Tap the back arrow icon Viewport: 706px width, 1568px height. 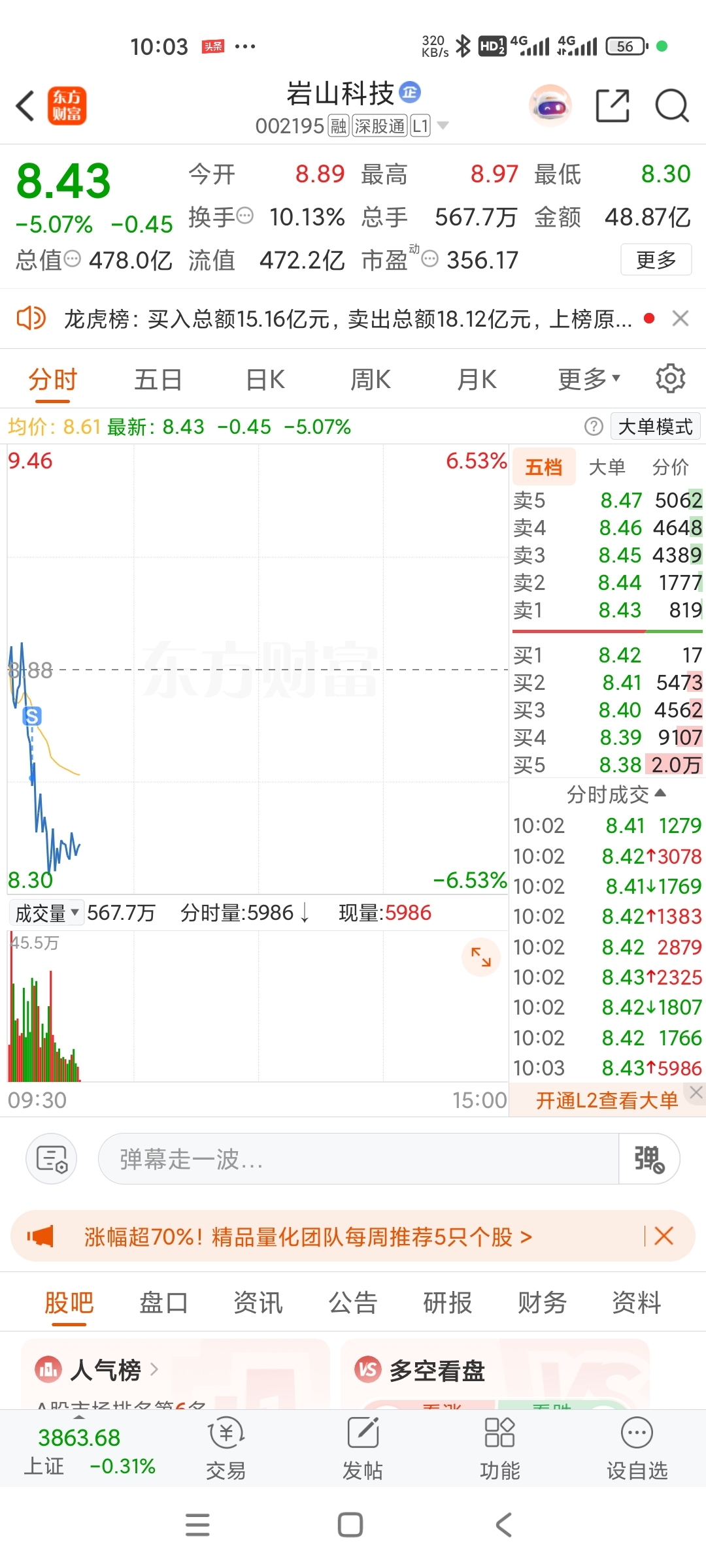point(25,106)
